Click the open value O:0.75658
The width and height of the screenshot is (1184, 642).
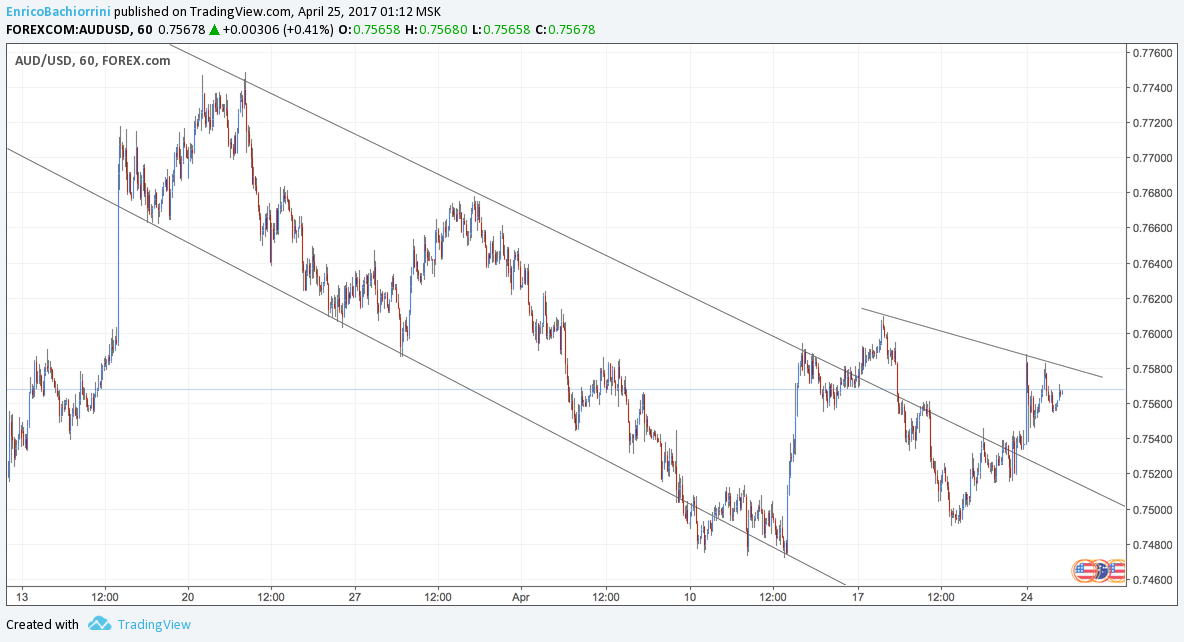click(x=368, y=30)
